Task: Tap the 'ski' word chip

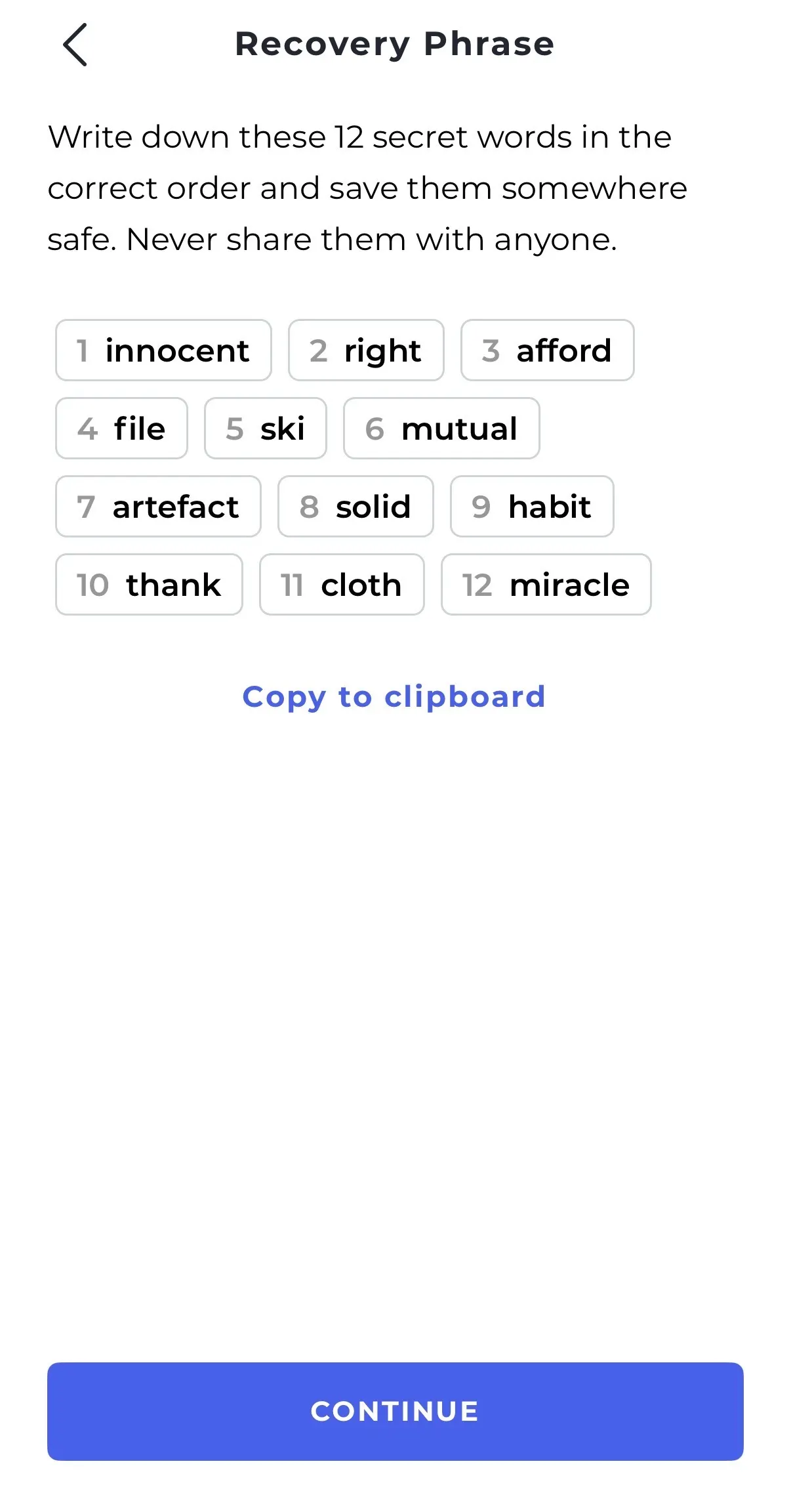Action: click(x=265, y=429)
